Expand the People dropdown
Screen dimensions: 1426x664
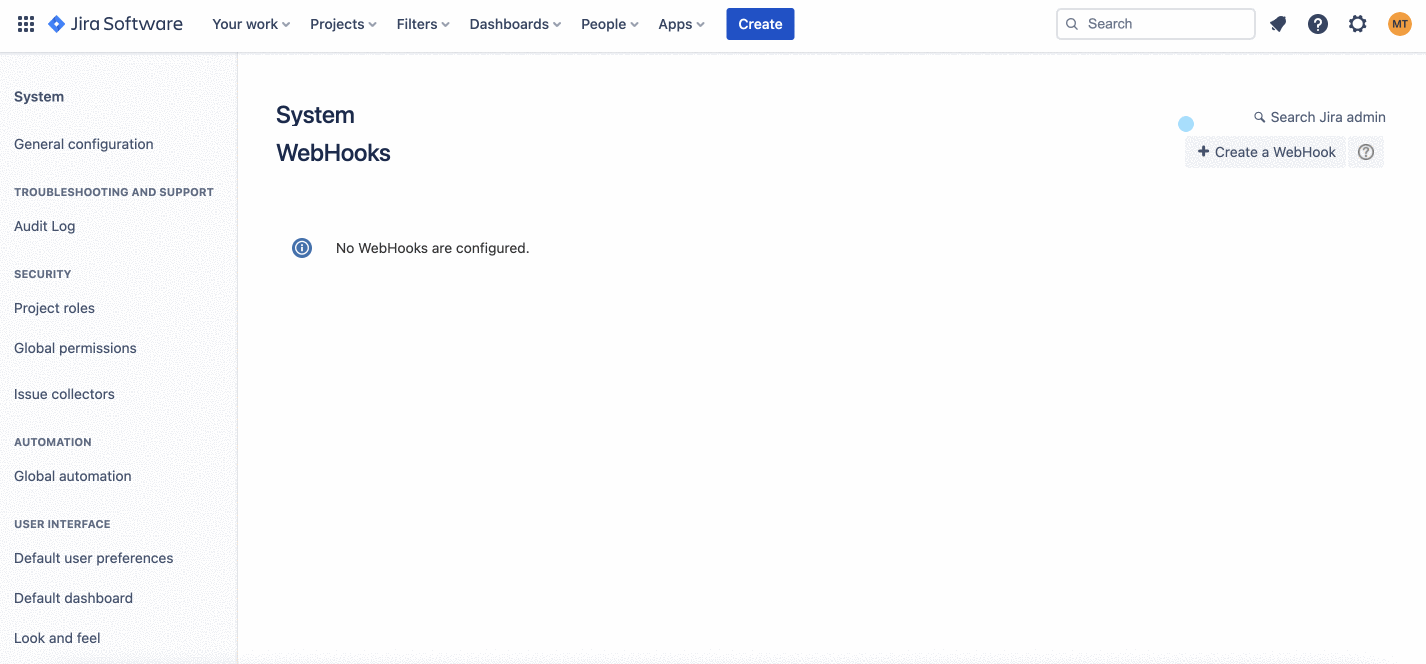(609, 24)
